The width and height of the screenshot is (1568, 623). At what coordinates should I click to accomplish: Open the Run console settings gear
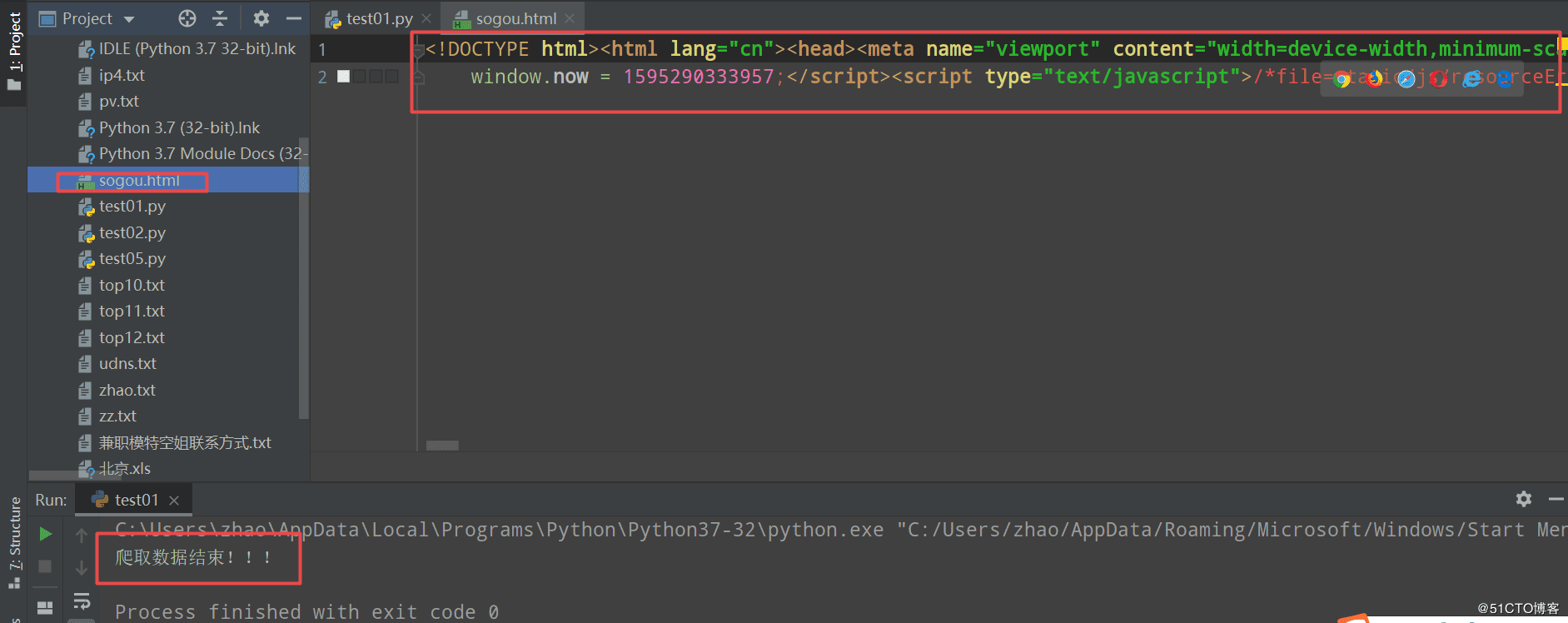[1524, 499]
